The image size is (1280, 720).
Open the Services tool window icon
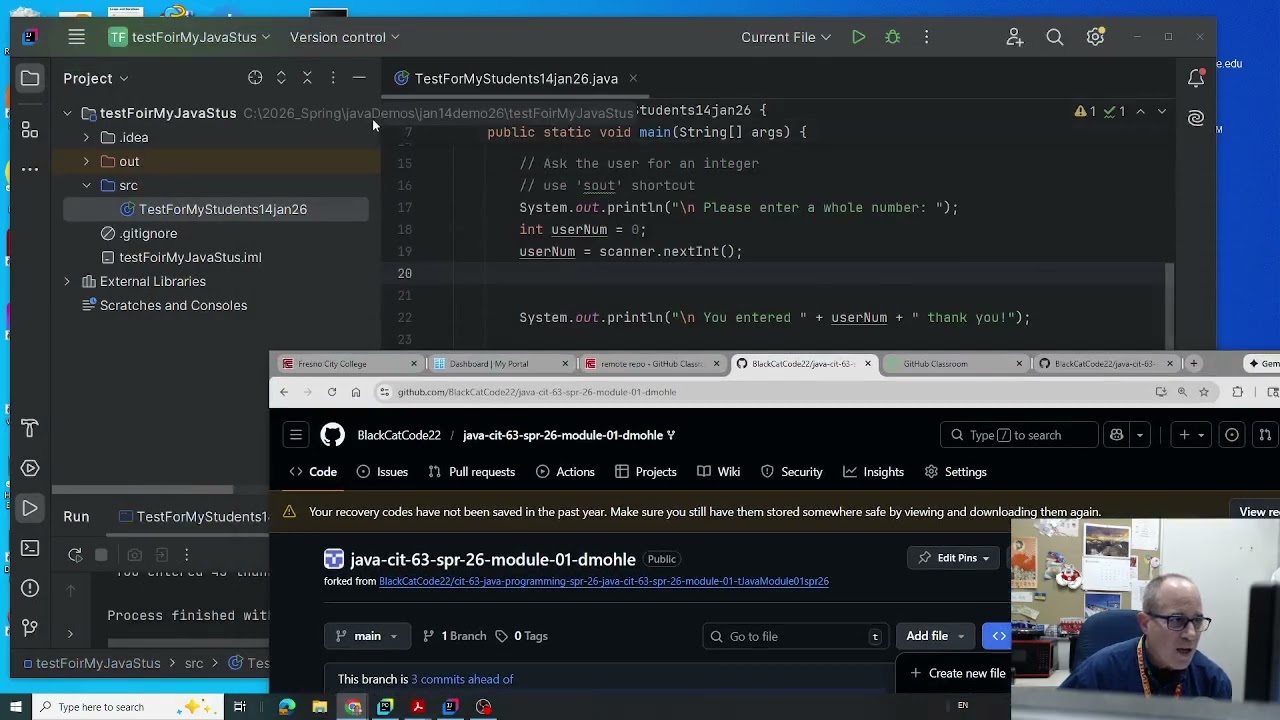point(30,468)
